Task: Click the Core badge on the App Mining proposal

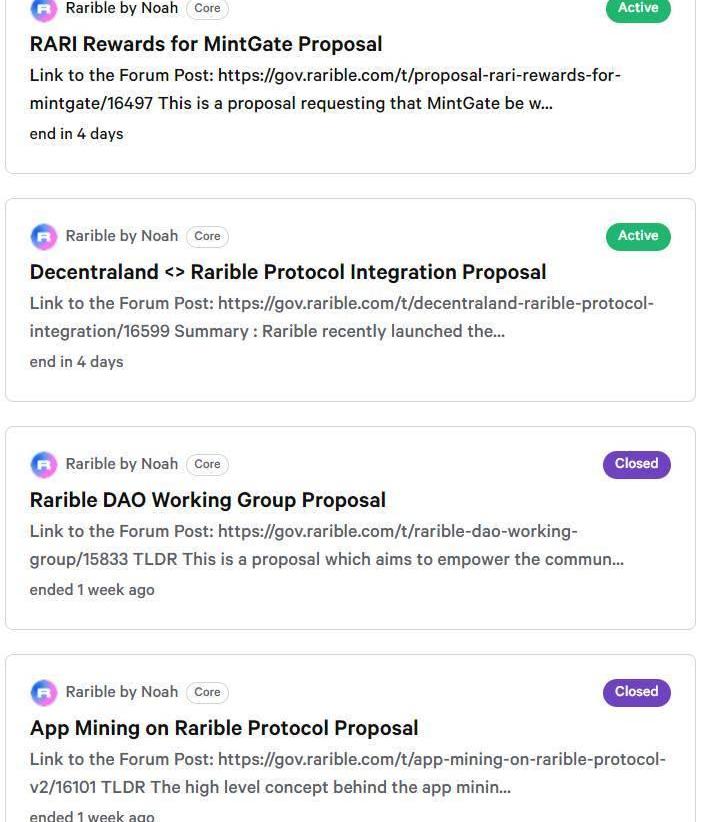Action: pyautogui.click(x=207, y=693)
